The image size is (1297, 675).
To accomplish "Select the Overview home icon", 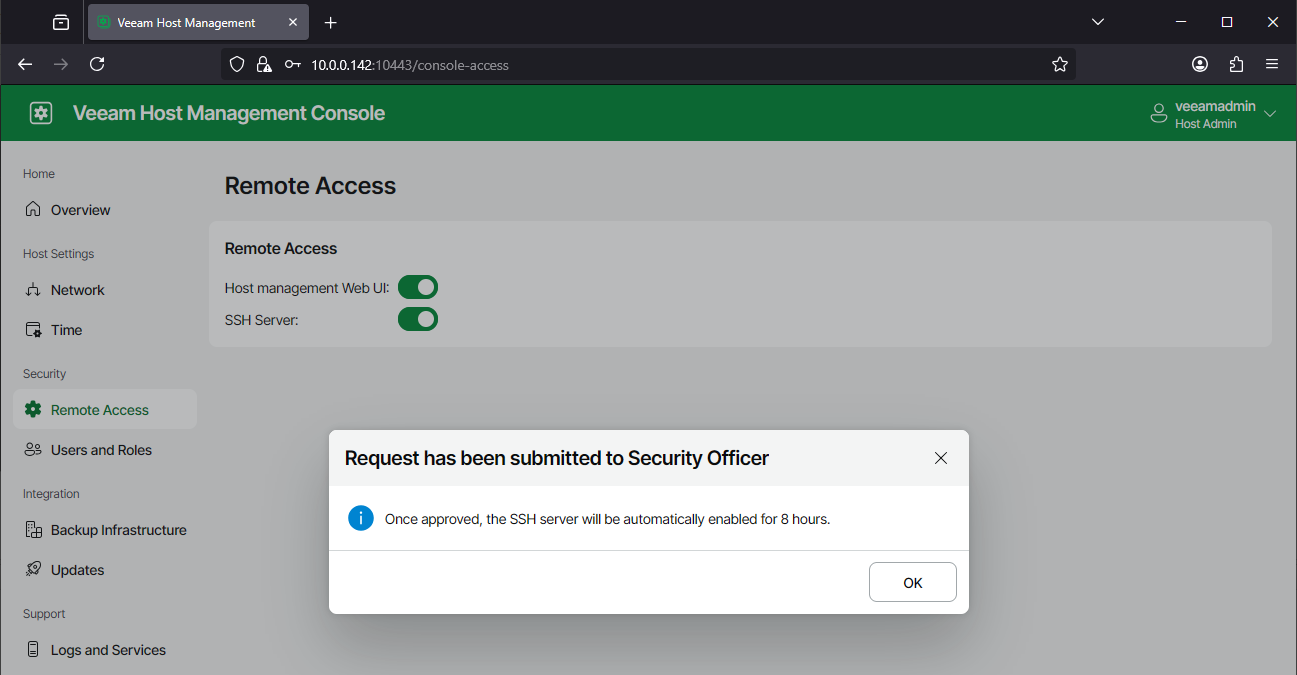I will point(33,209).
